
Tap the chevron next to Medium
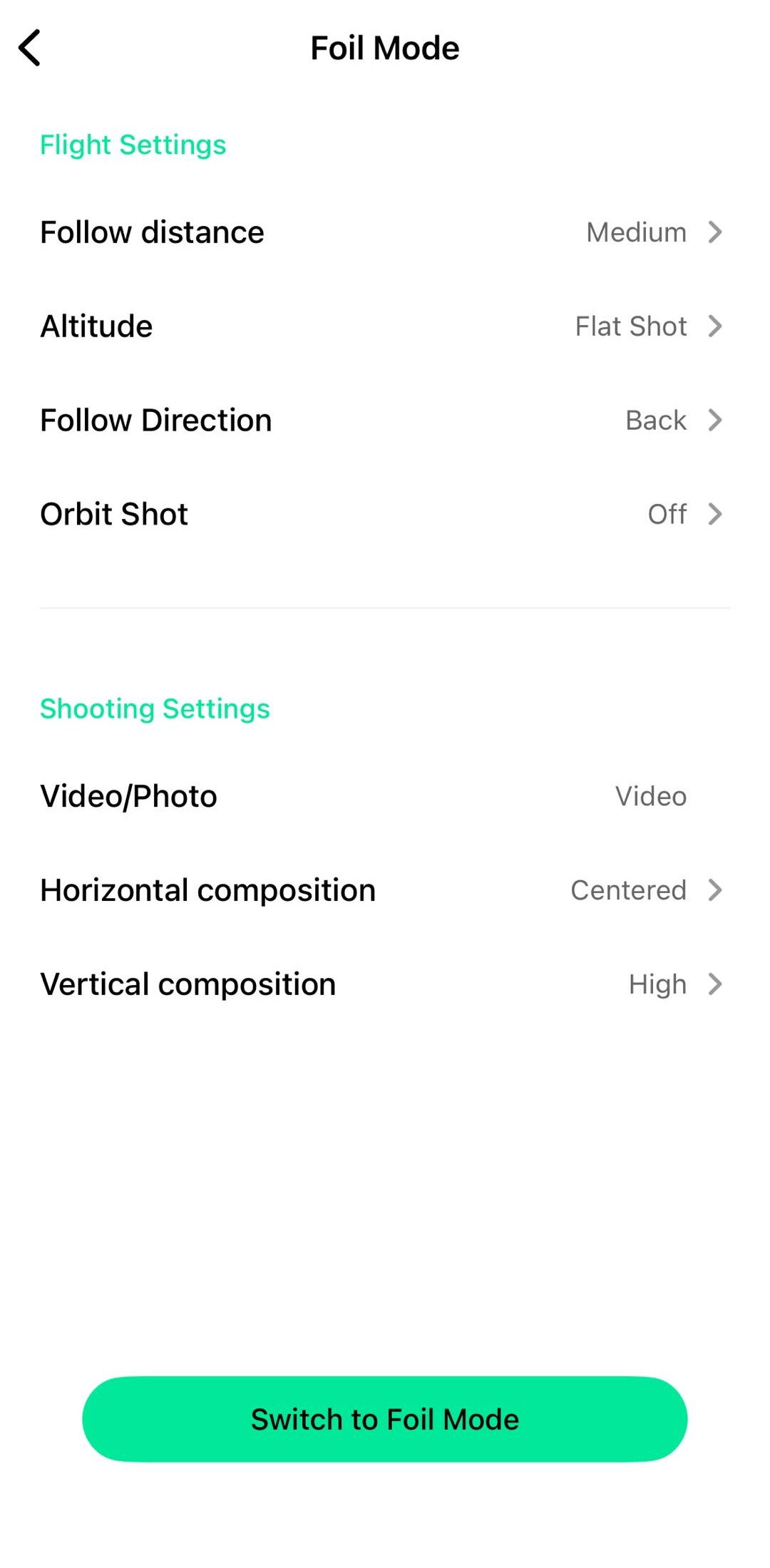(x=715, y=232)
